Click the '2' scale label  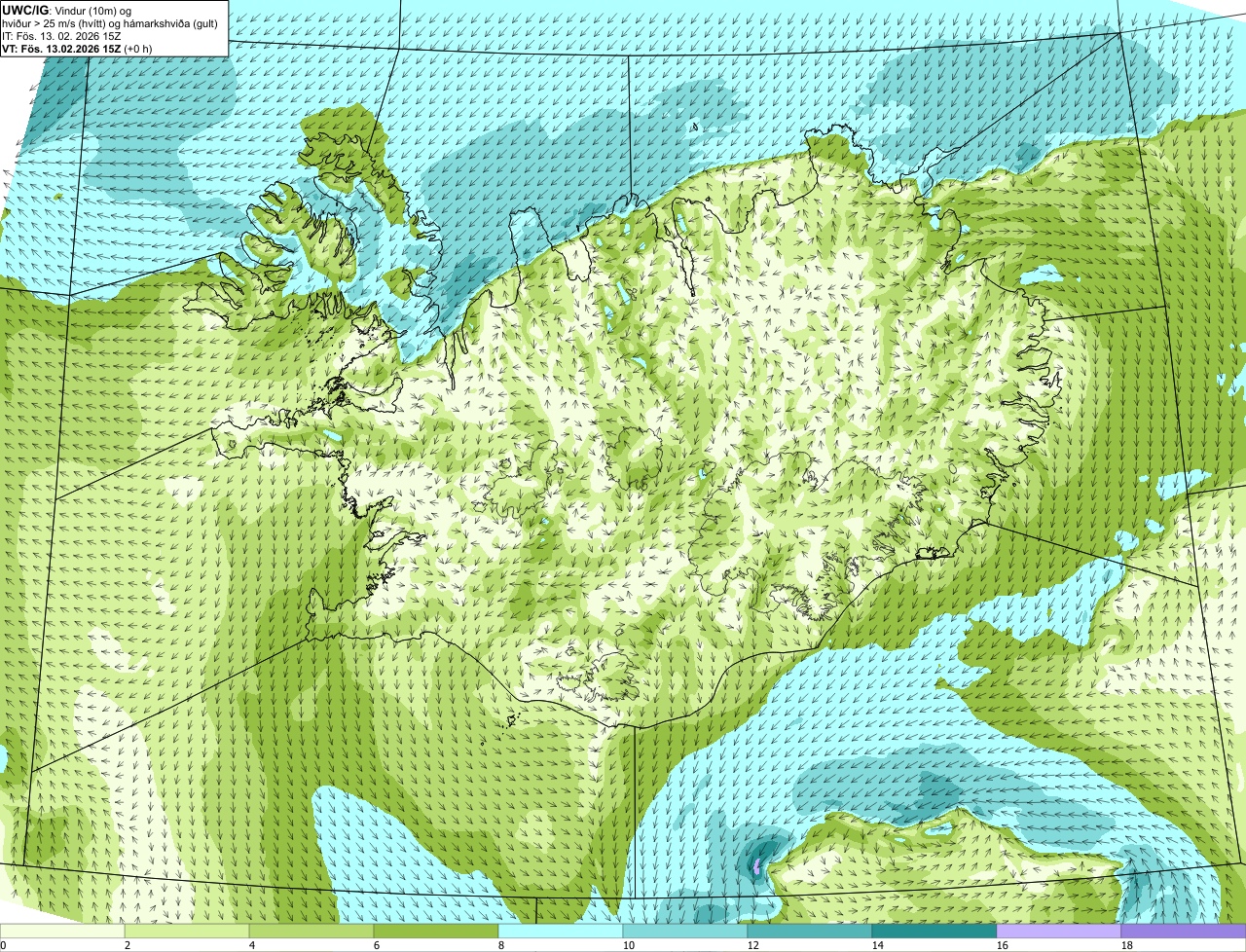[128, 945]
